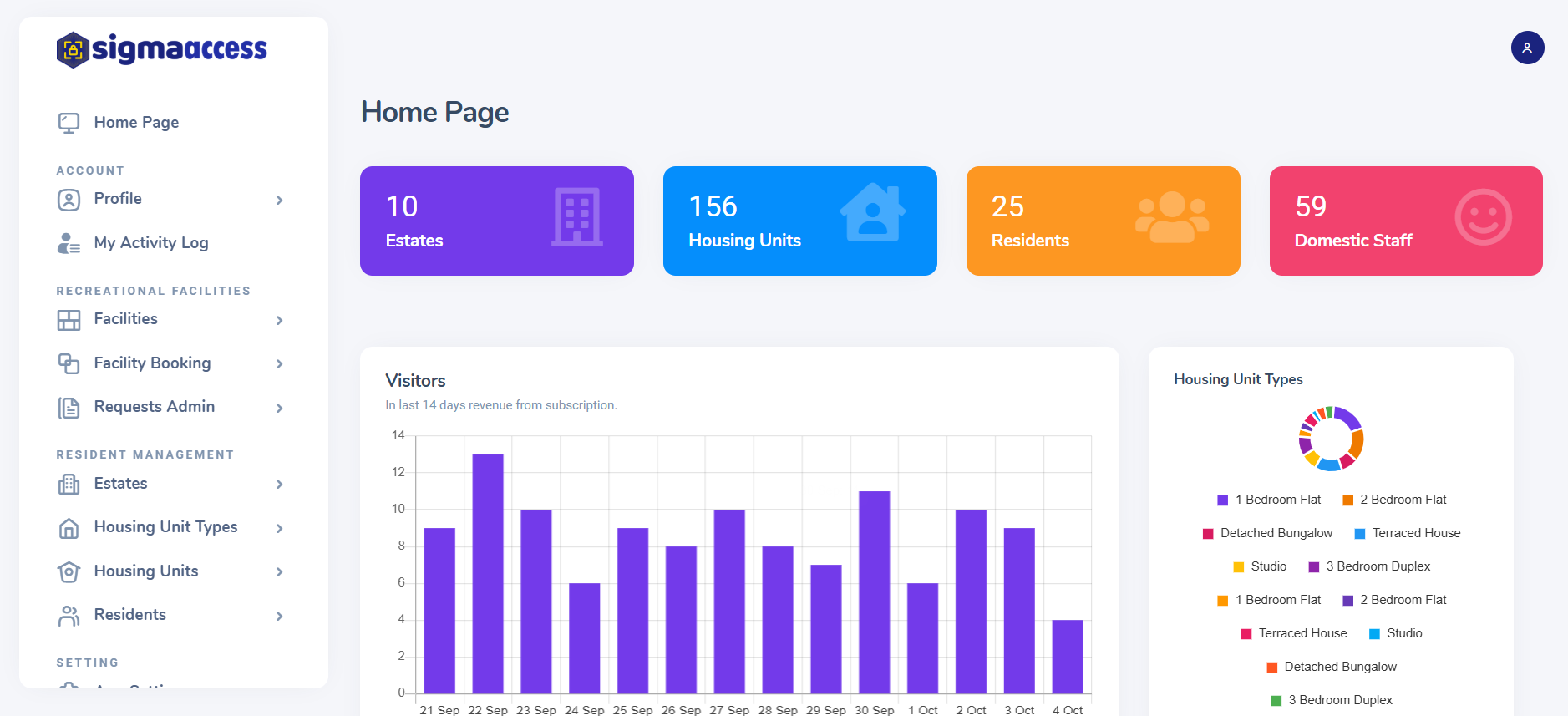Expand the Facility Booking chevron

pos(280,364)
